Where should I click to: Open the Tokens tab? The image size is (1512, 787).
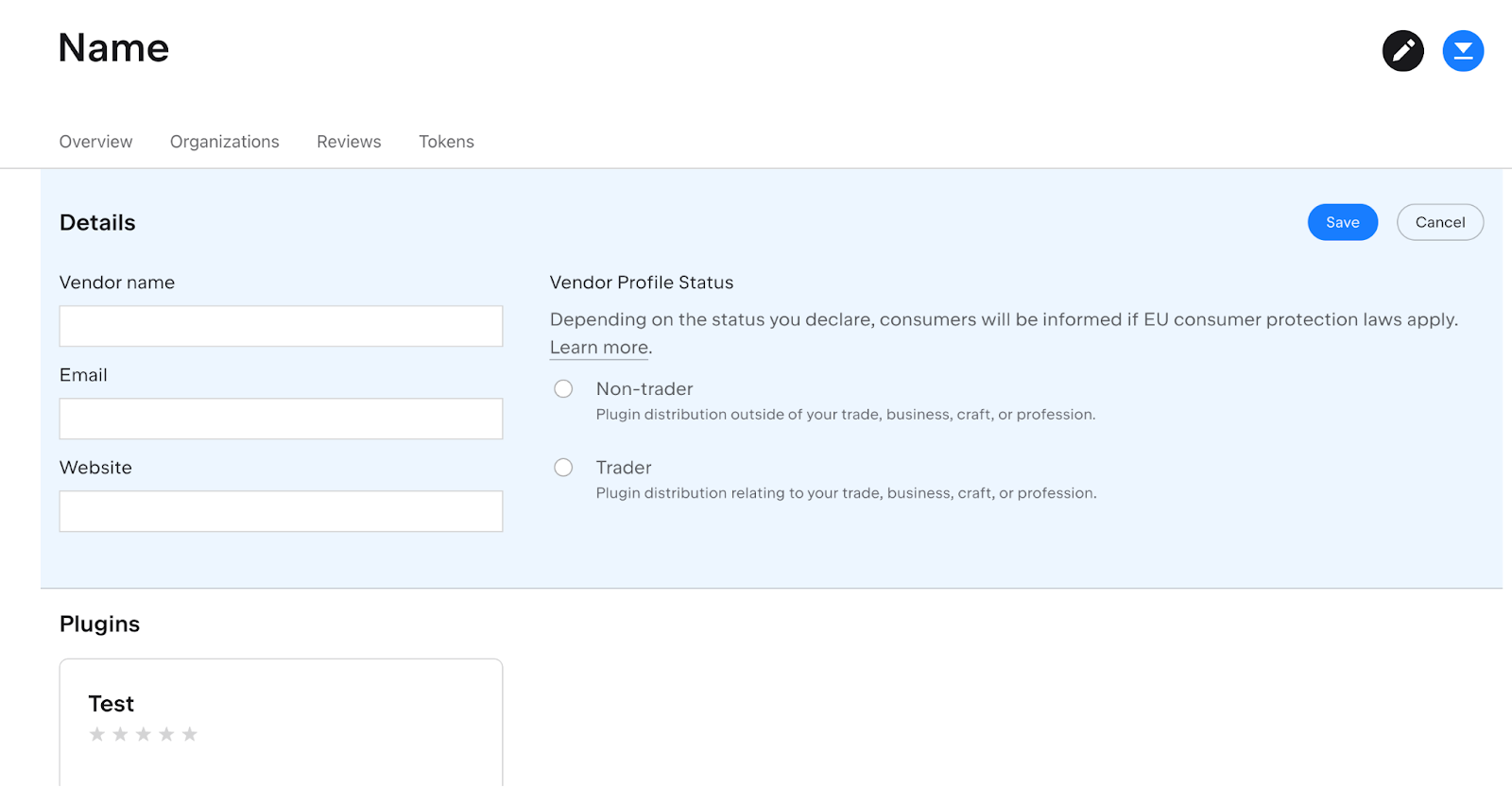(446, 142)
